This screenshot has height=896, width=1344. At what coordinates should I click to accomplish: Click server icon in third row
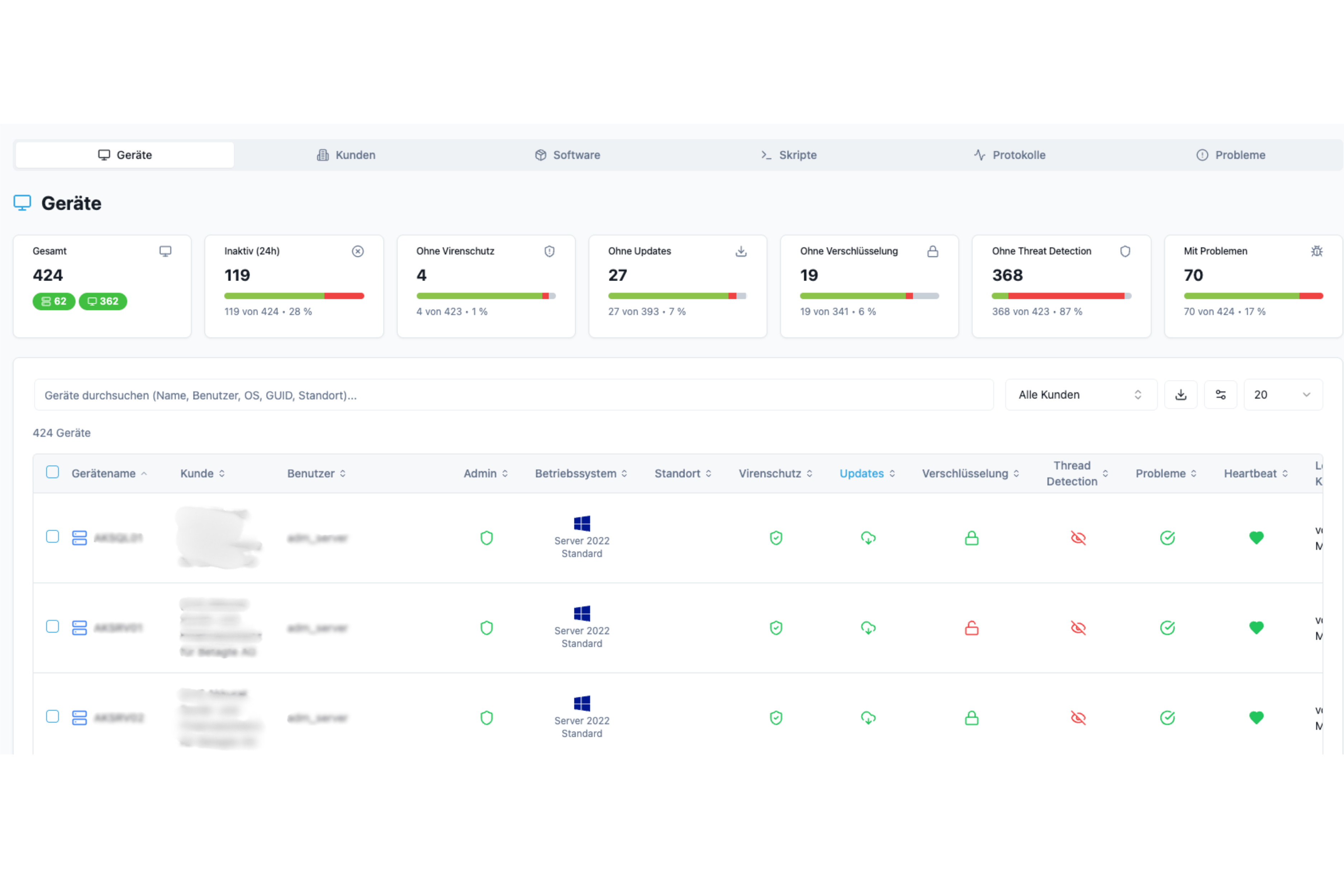80,718
